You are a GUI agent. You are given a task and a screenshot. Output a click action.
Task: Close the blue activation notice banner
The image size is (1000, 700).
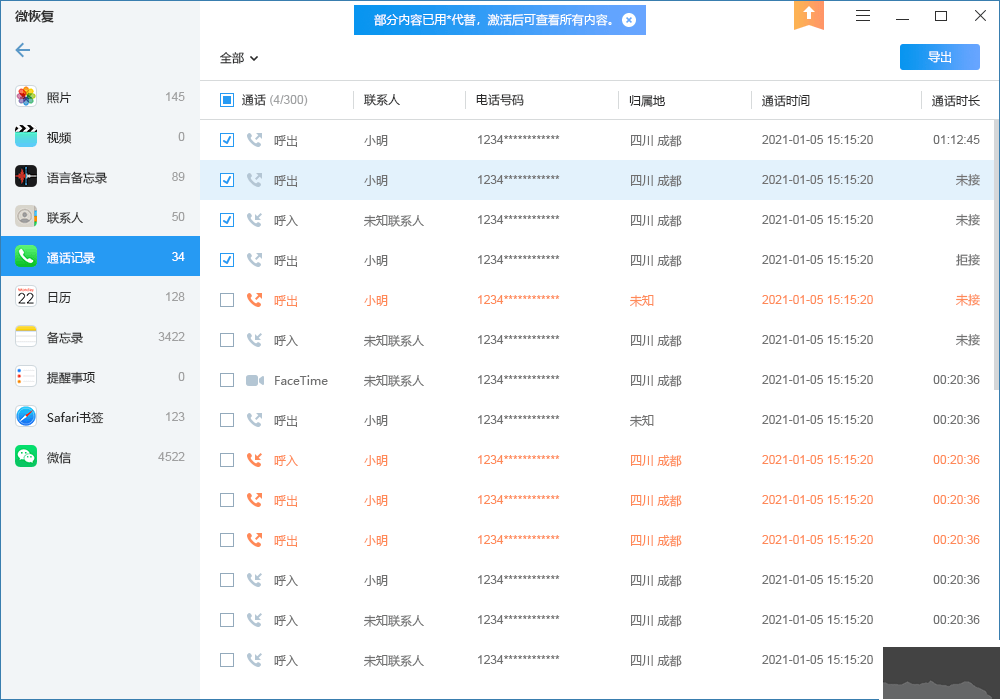[x=629, y=20]
